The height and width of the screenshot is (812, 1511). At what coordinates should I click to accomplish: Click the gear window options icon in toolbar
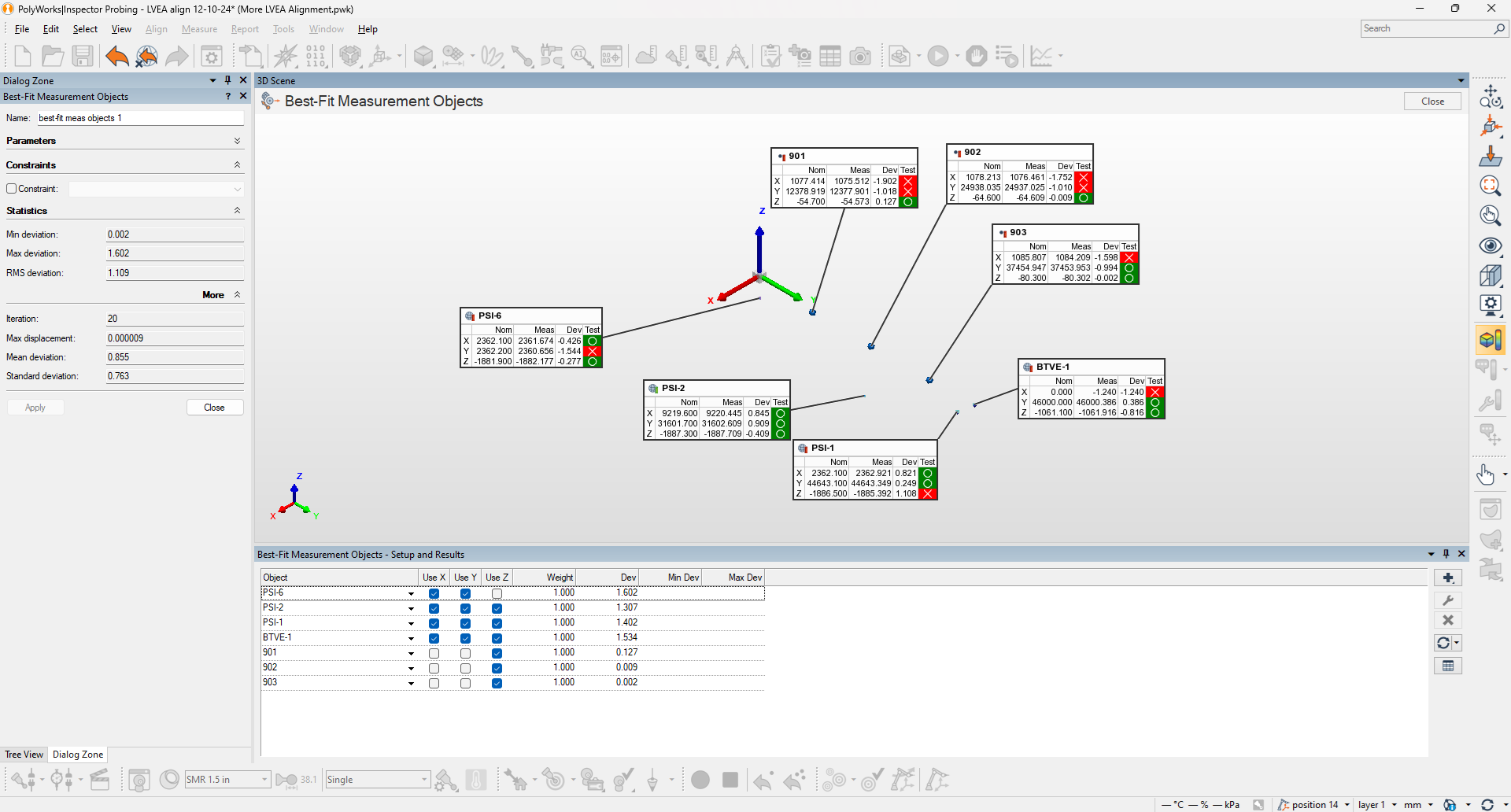[x=212, y=56]
